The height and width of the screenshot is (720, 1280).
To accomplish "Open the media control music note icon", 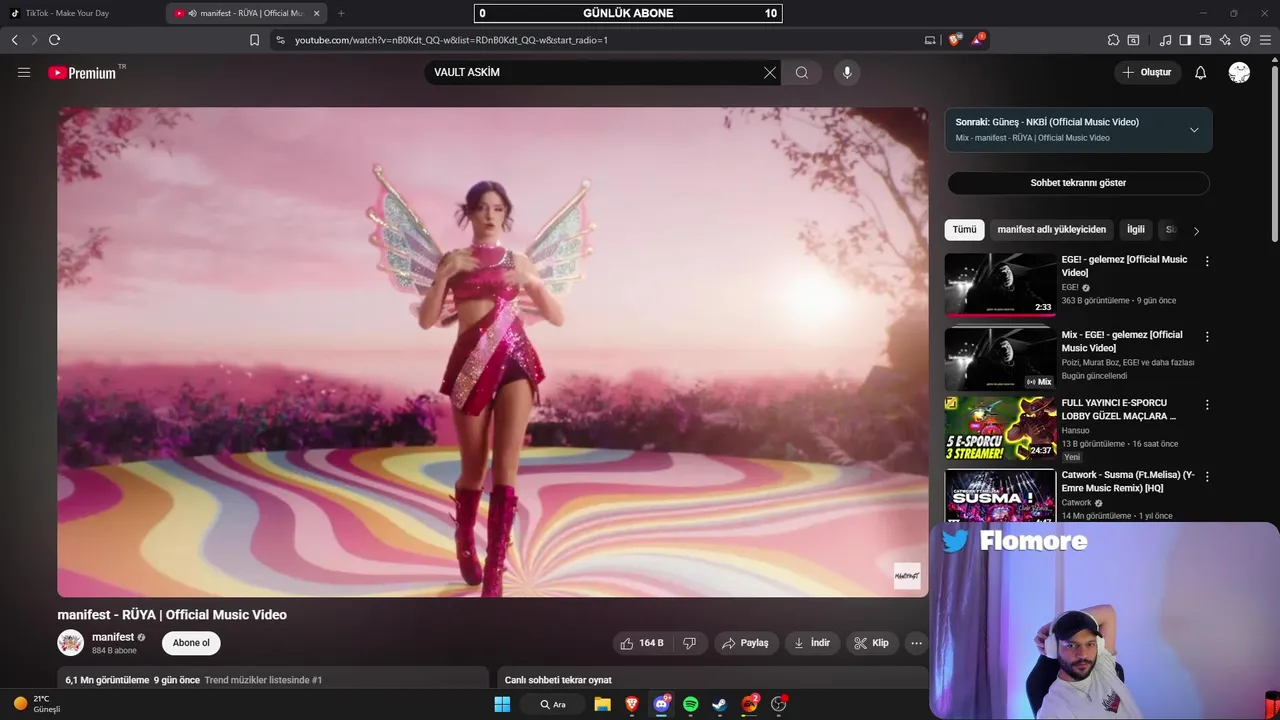I will [1165, 40].
